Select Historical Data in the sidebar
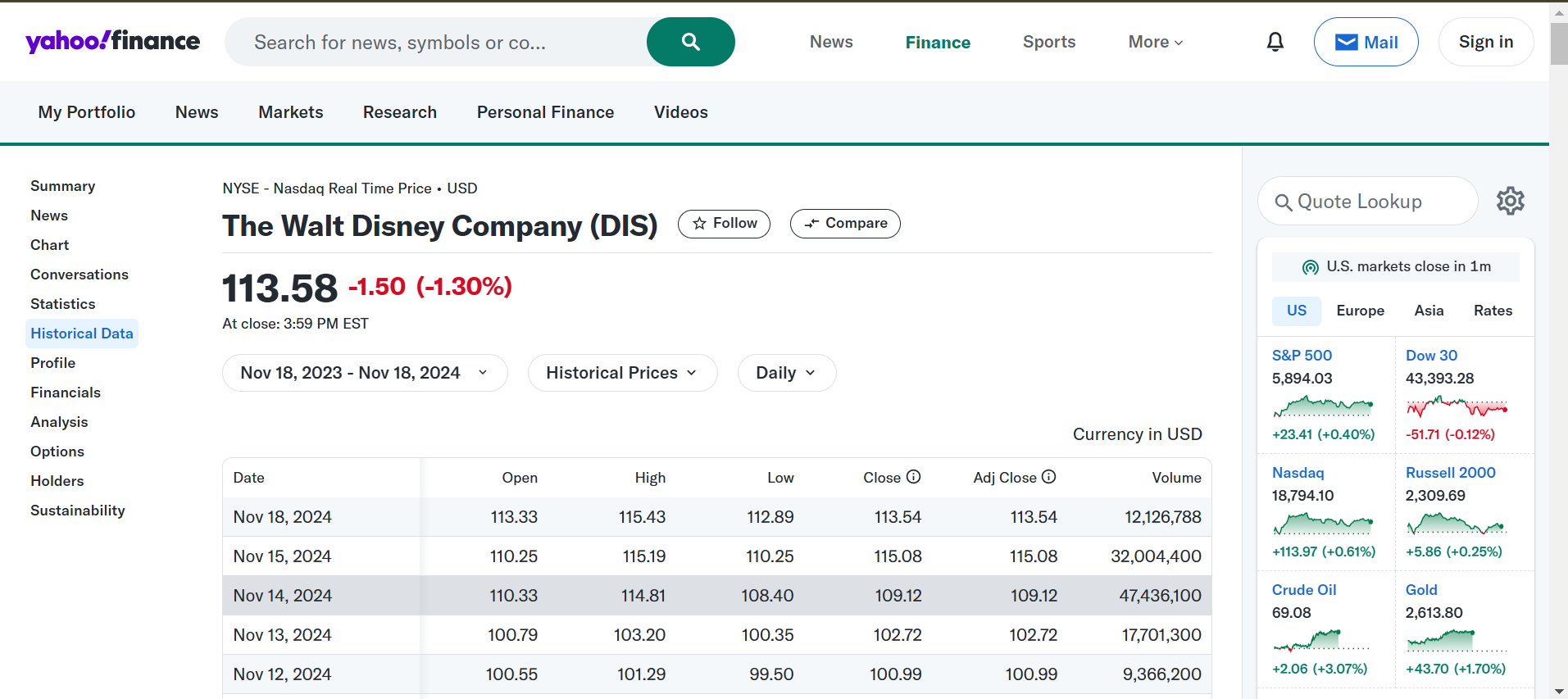 82,334
